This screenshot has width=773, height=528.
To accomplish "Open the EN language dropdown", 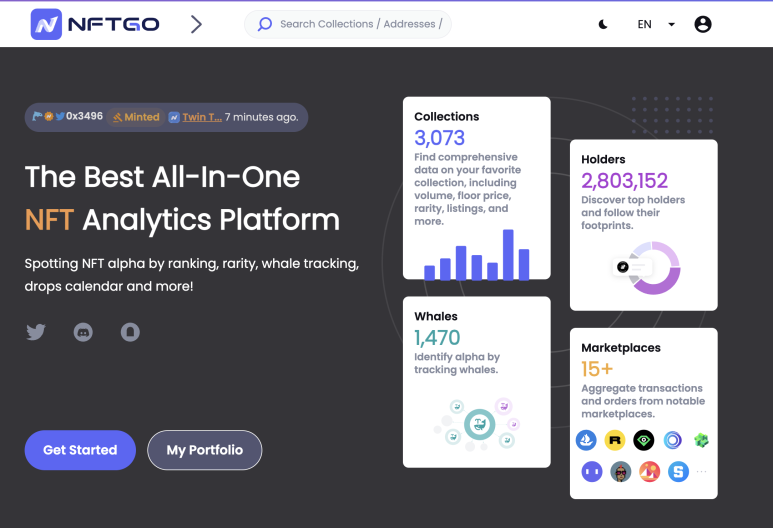I will [656, 24].
